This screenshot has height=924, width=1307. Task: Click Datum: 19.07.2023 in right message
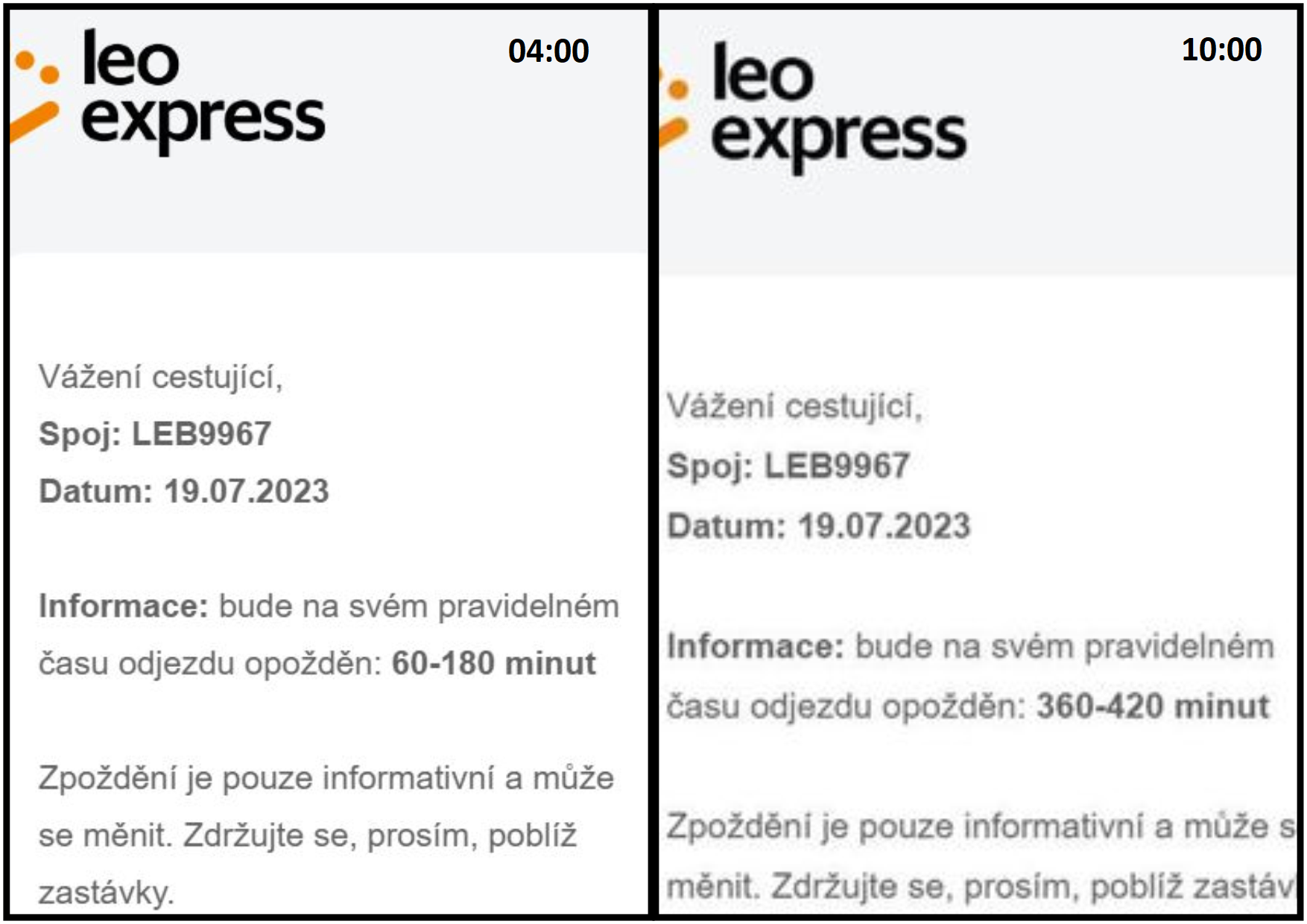point(819,526)
